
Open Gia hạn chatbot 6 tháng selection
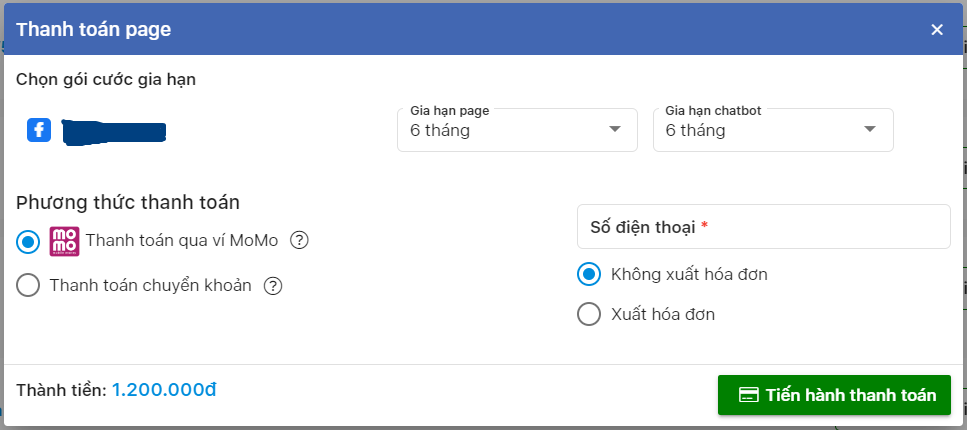[x=755, y=130]
